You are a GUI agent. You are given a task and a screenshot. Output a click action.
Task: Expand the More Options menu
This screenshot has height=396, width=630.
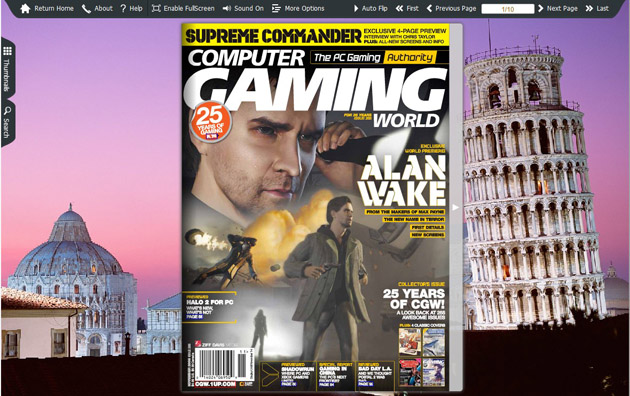(276, 8)
